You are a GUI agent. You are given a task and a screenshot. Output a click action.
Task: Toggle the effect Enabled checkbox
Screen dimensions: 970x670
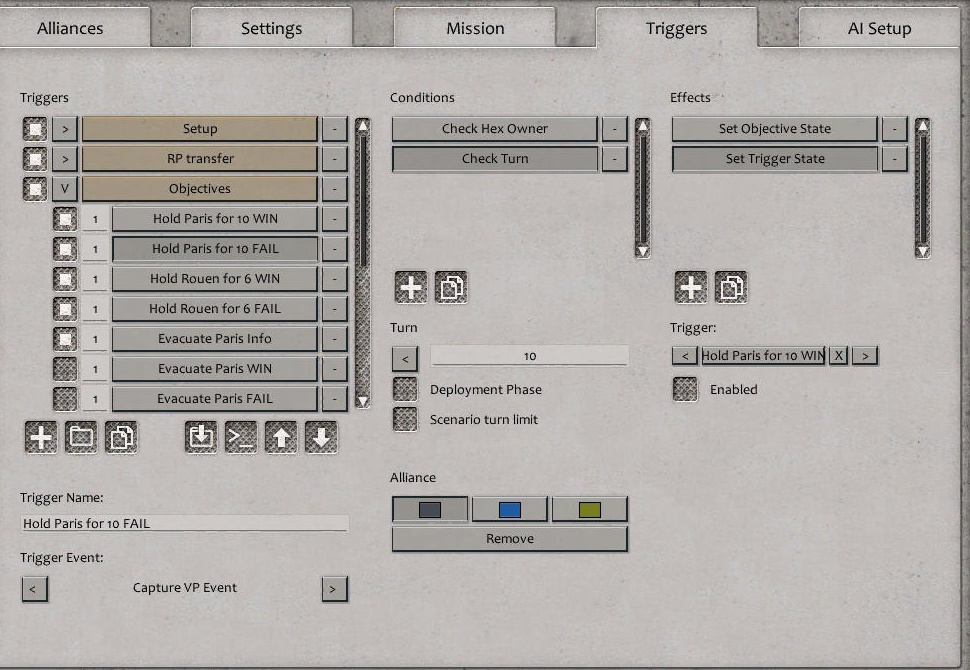685,389
